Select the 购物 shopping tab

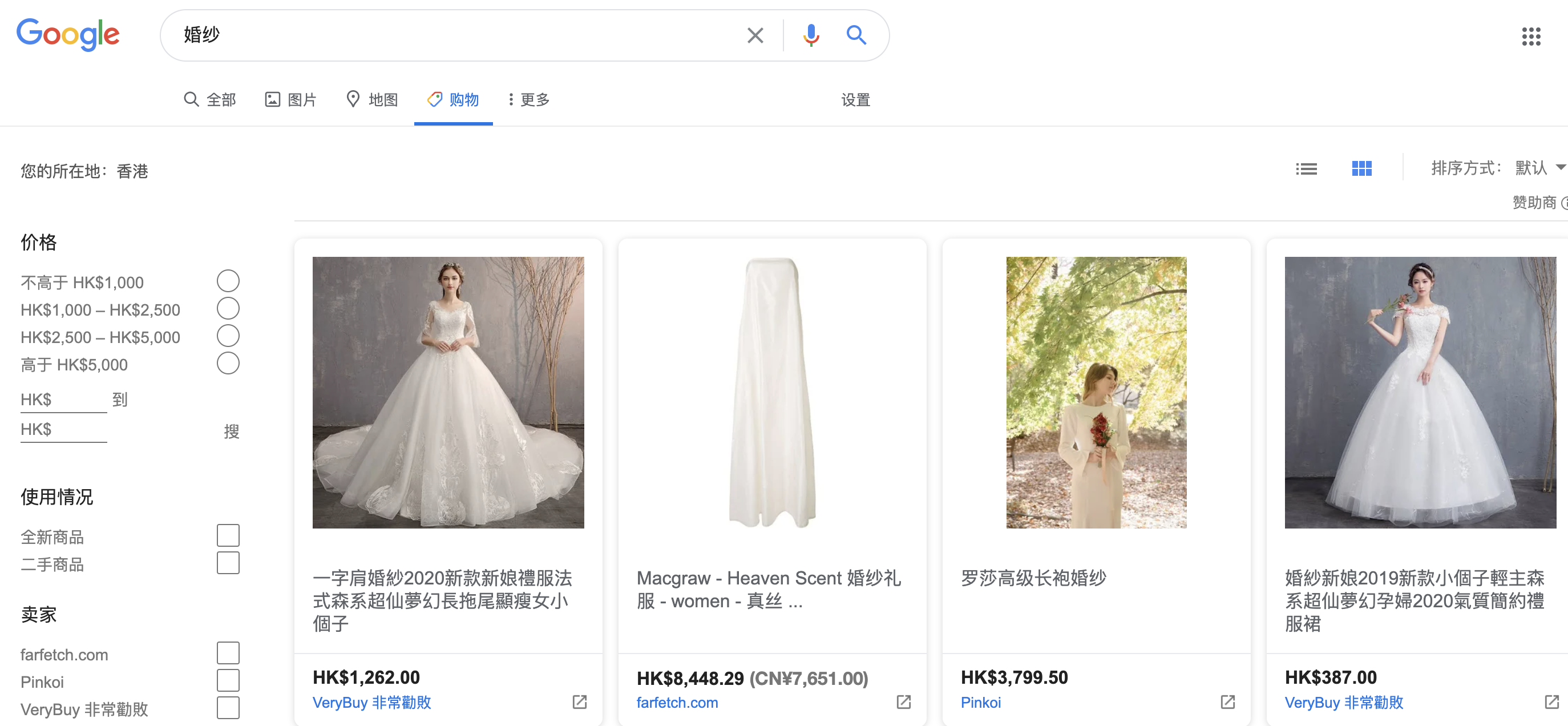[x=453, y=100]
